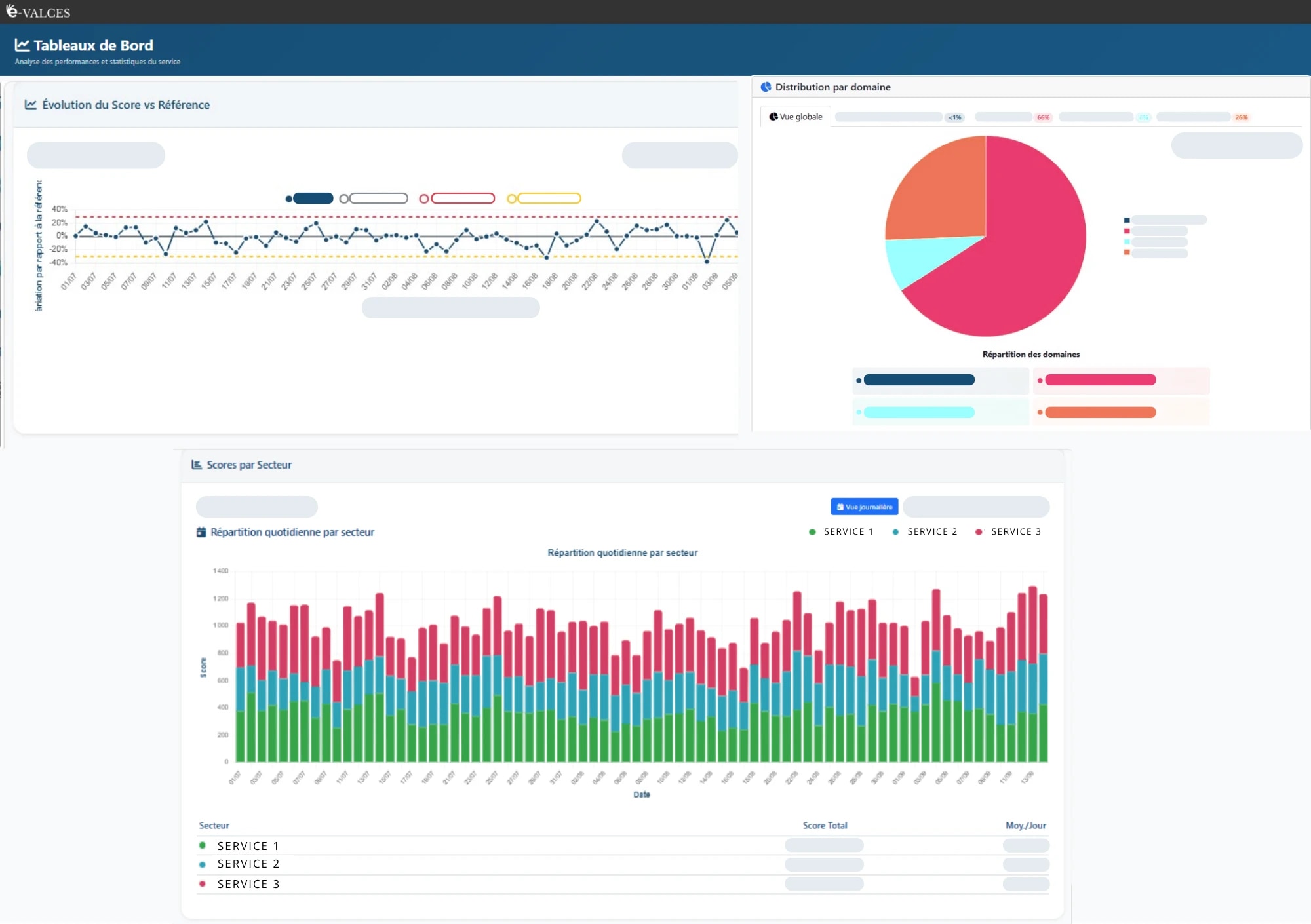Click the Secteur column header
1311x924 pixels.
coord(214,826)
